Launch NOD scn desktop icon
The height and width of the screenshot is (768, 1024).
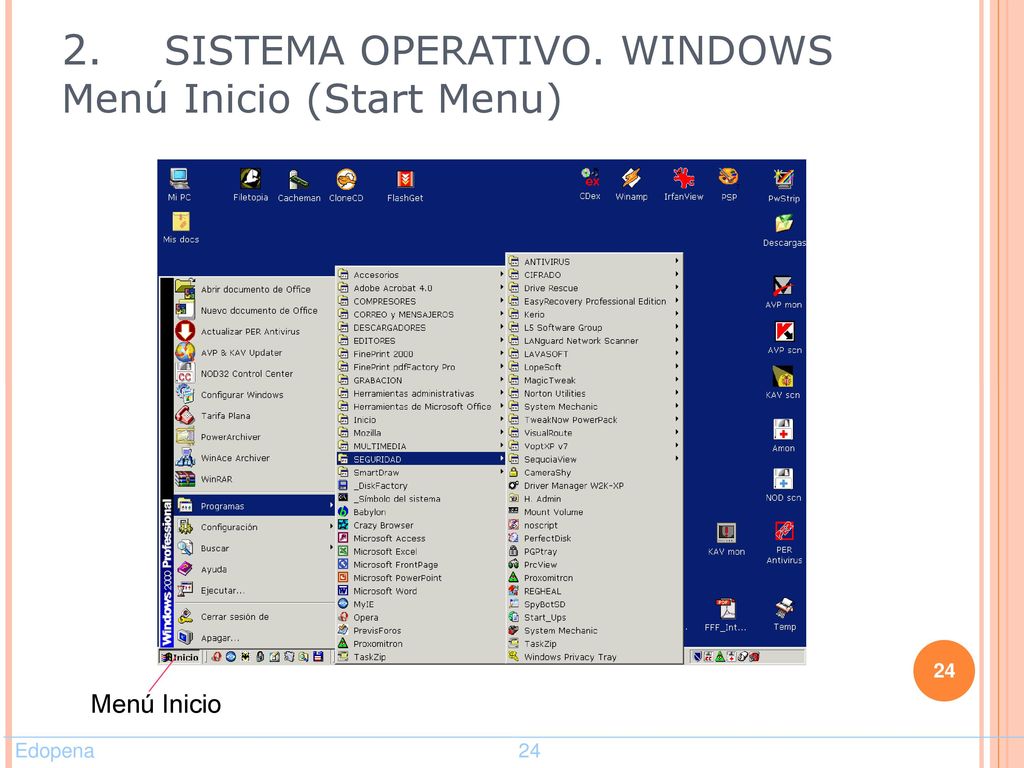(x=783, y=485)
